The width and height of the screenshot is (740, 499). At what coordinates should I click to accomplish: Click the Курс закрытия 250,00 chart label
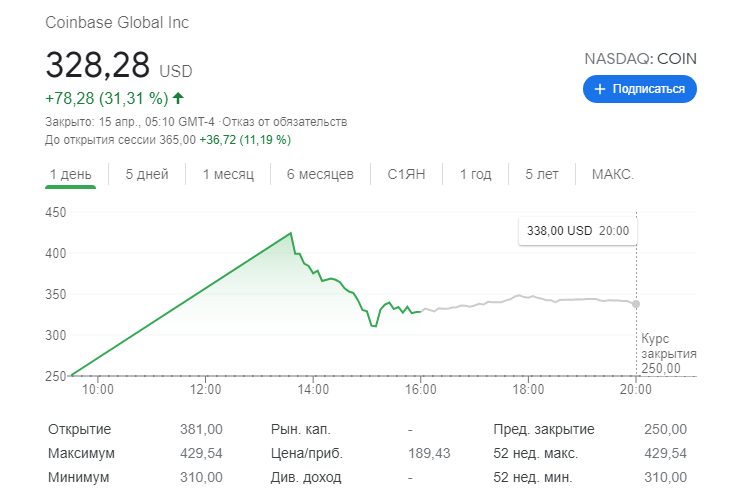coord(668,353)
